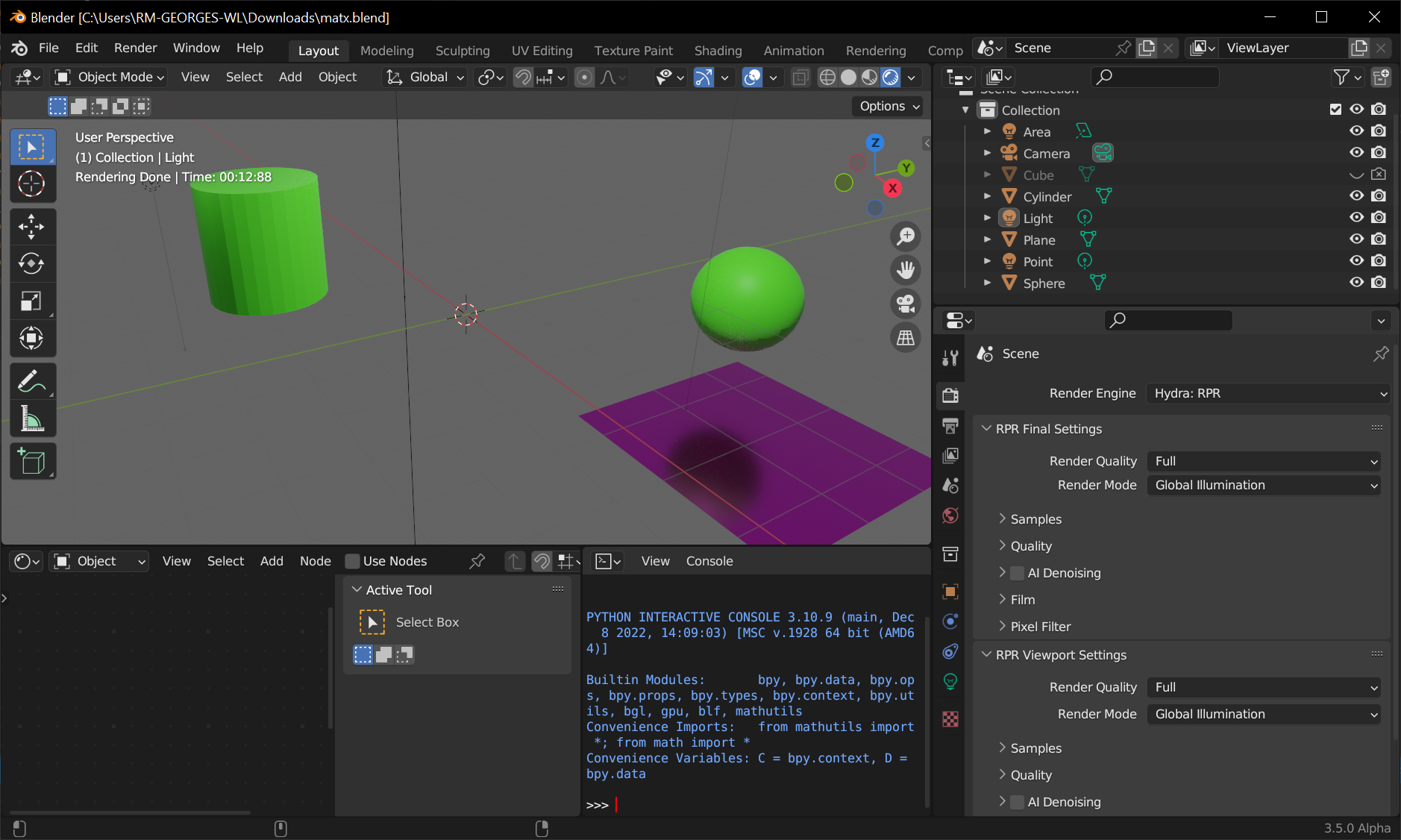
Task: Pin the Scene properties panel
Action: [1381, 354]
